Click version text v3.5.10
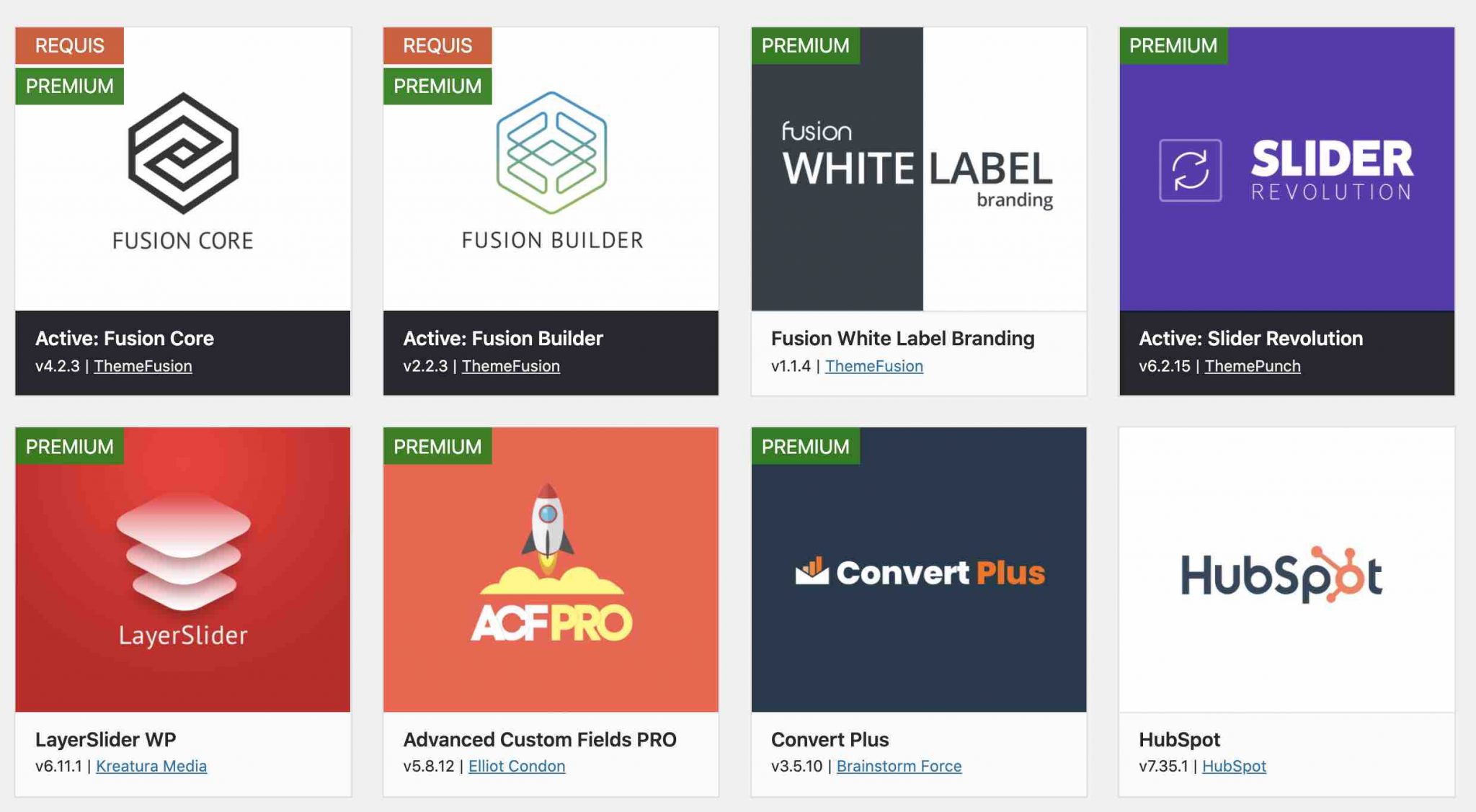This screenshot has height=812, width=1476. point(796,766)
